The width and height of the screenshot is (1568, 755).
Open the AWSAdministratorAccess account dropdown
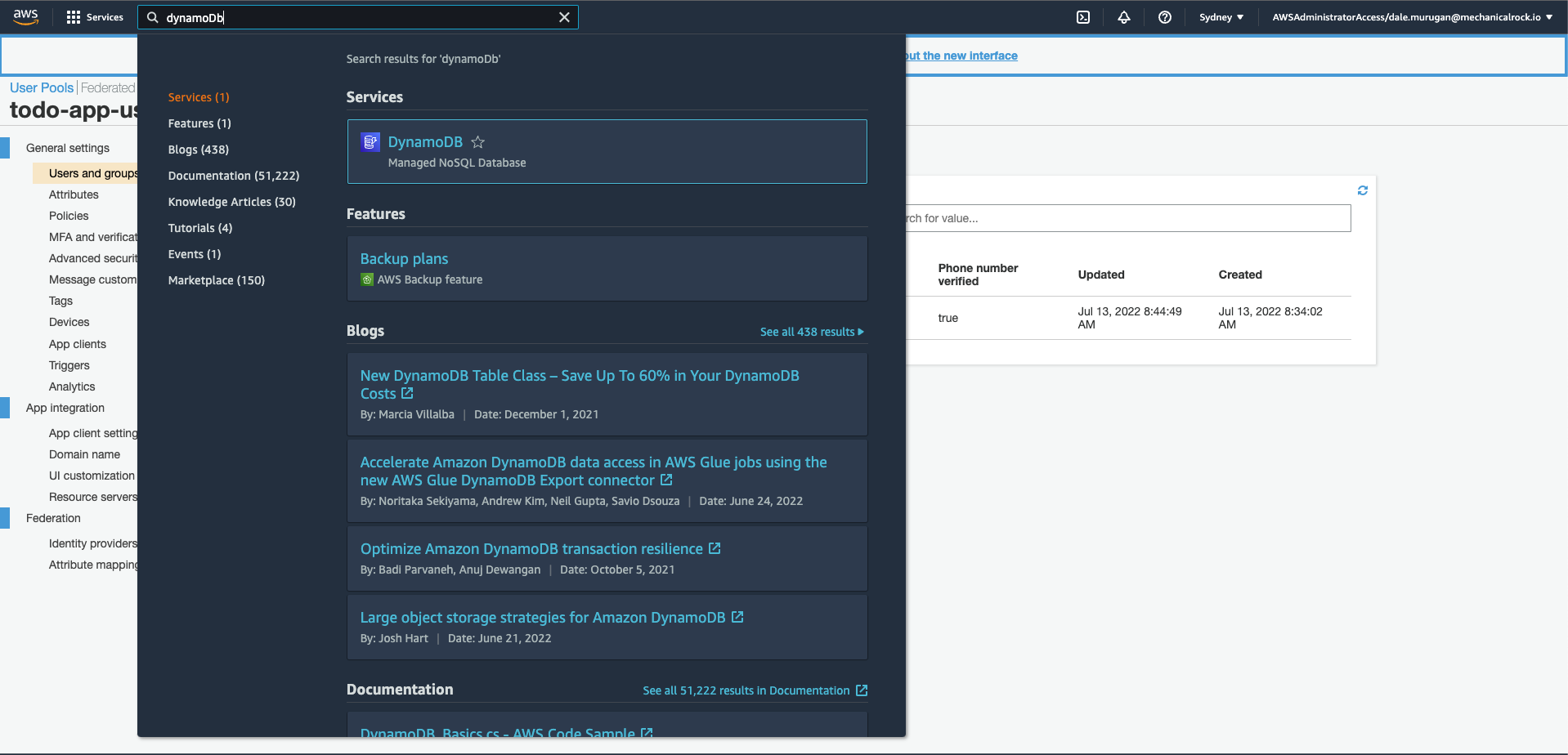pyautogui.click(x=1412, y=17)
